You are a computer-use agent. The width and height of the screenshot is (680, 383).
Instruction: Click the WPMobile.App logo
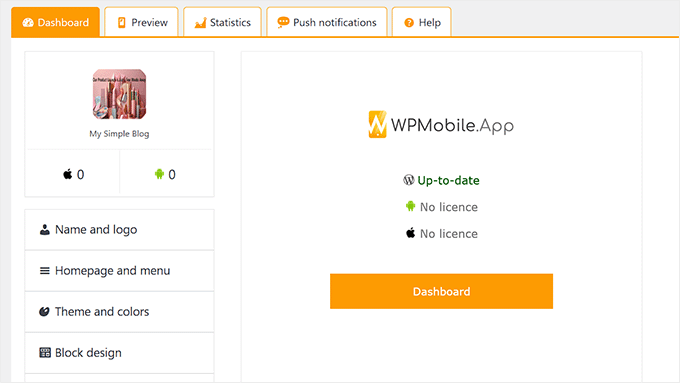441,125
